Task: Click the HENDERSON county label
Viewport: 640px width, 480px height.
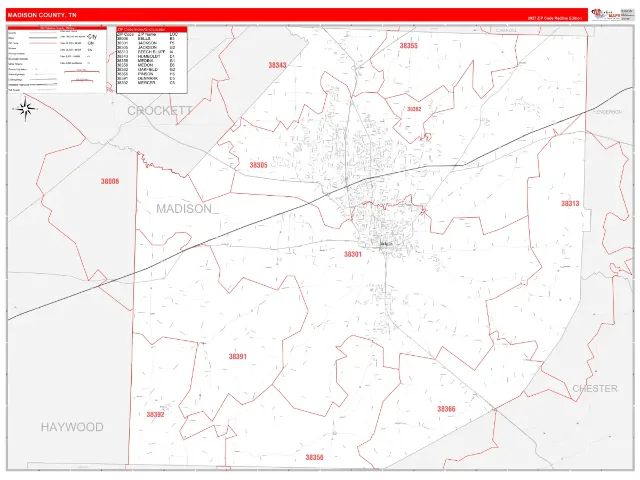Action: (607, 112)
